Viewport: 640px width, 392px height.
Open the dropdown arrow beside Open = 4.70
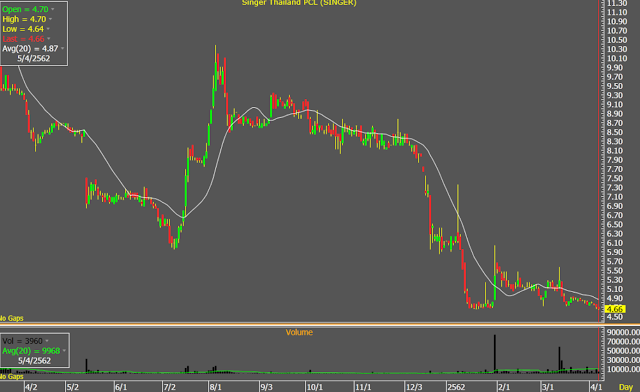[53, 9]
